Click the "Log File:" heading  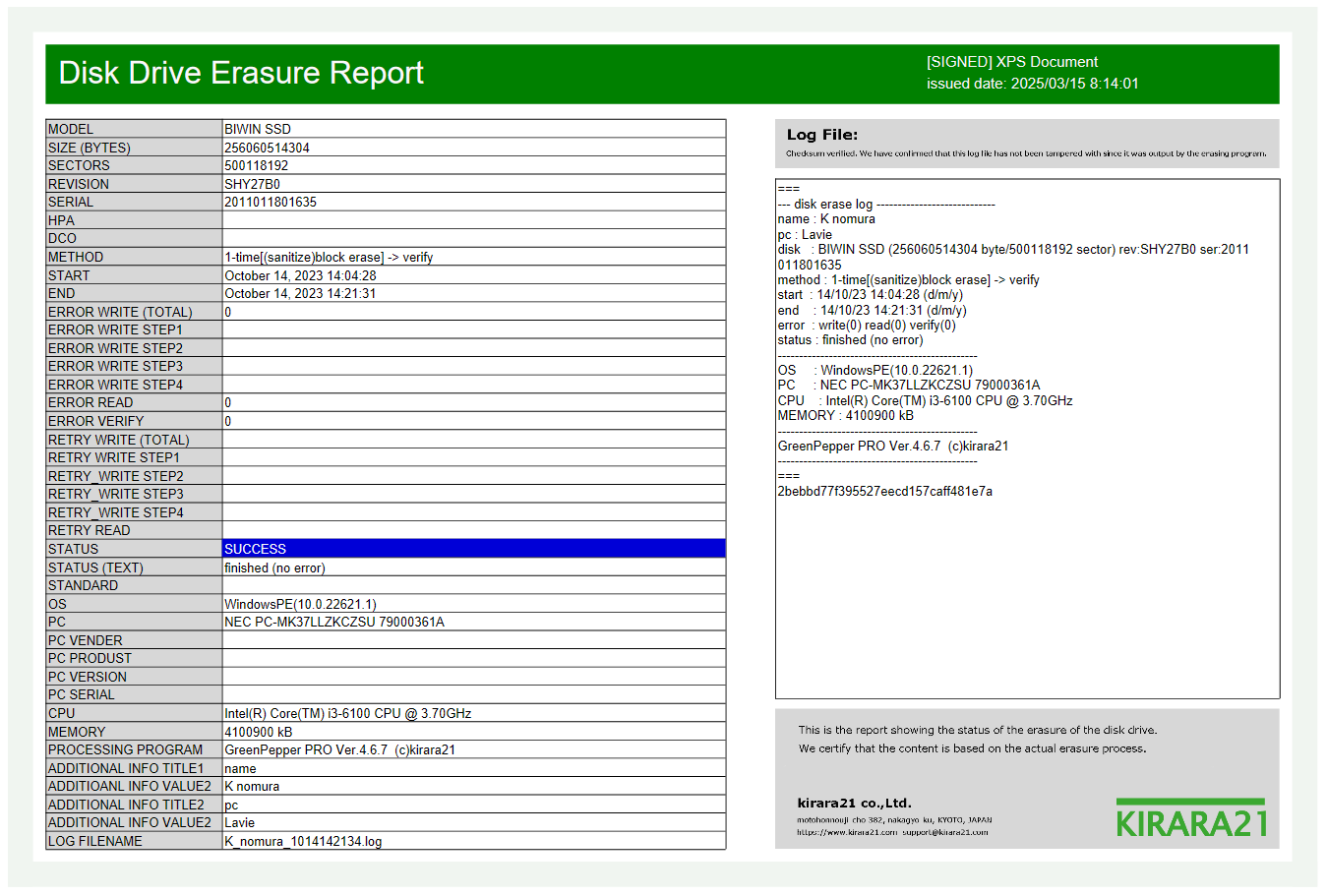[821, 135]
